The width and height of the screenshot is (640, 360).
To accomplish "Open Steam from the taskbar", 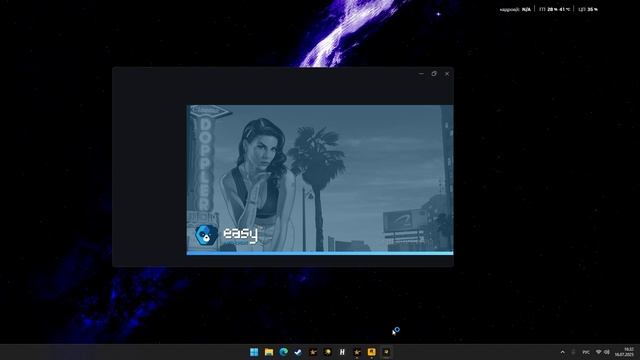I will point(298,352).
